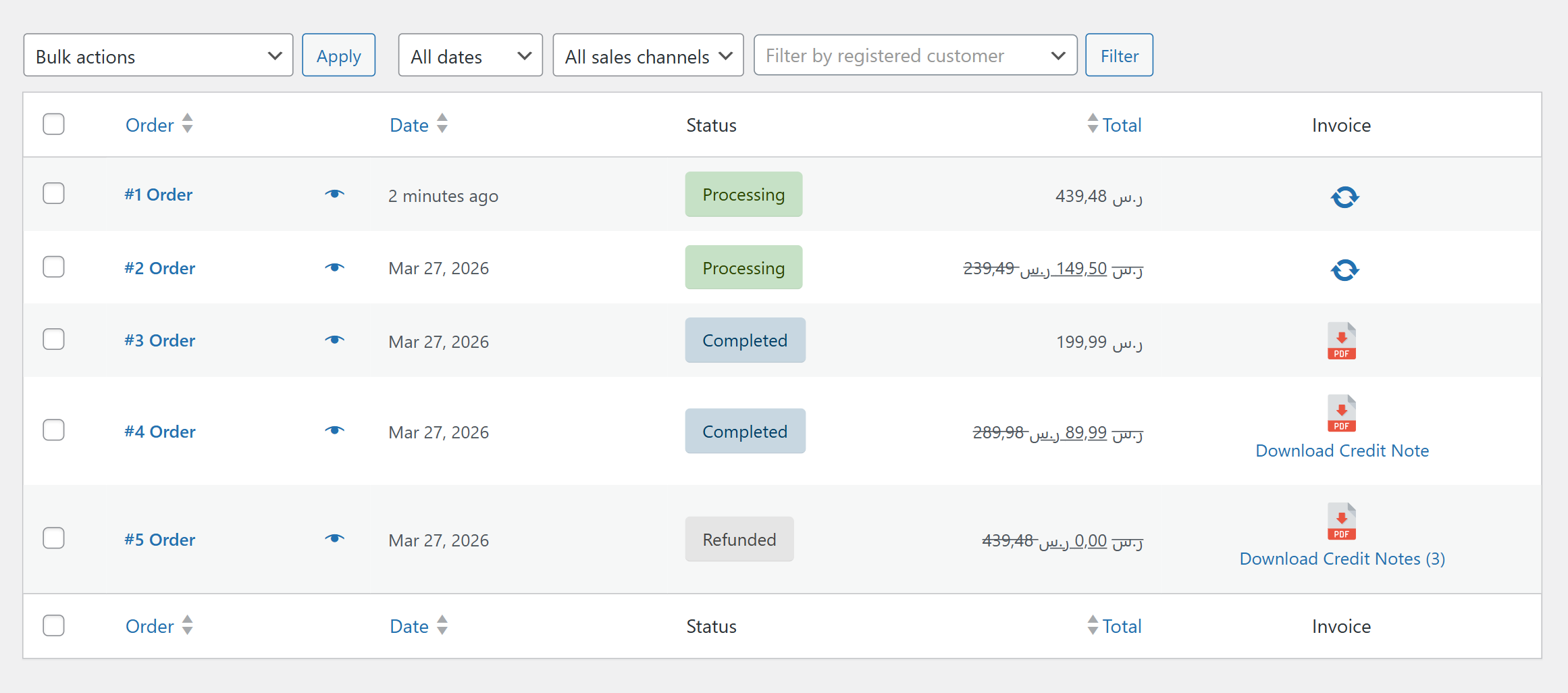Select the checkbox for order #2
The height and width of the screenshot is (693, 1568).
53,267
